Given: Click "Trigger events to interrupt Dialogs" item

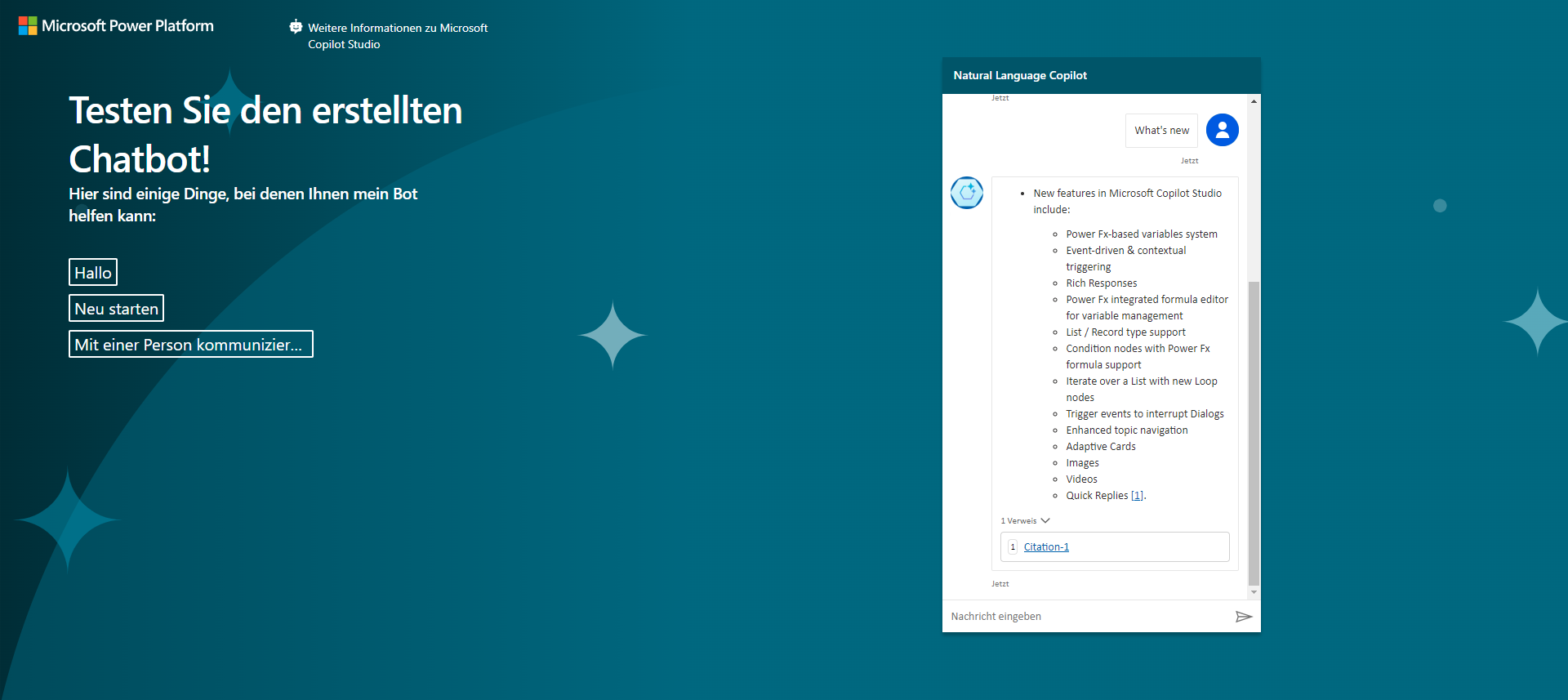Looking at the screenshot, I should pos(1145,414).
